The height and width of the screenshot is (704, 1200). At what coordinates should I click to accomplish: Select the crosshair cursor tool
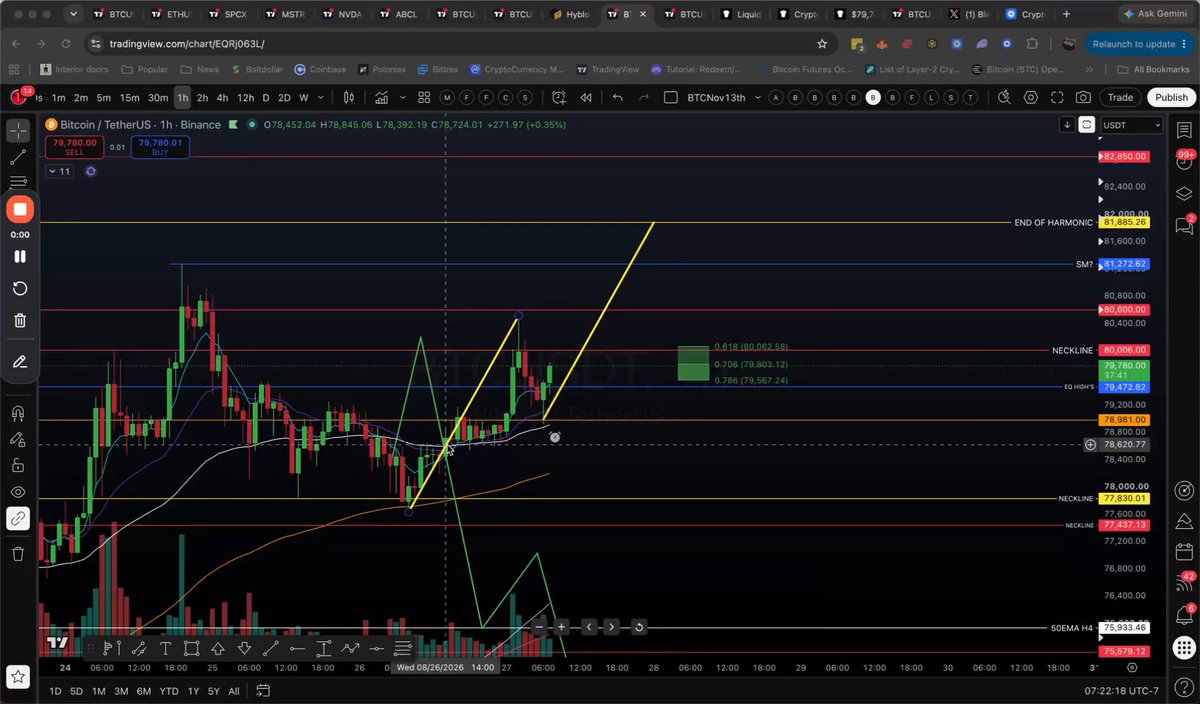(19, 131)
